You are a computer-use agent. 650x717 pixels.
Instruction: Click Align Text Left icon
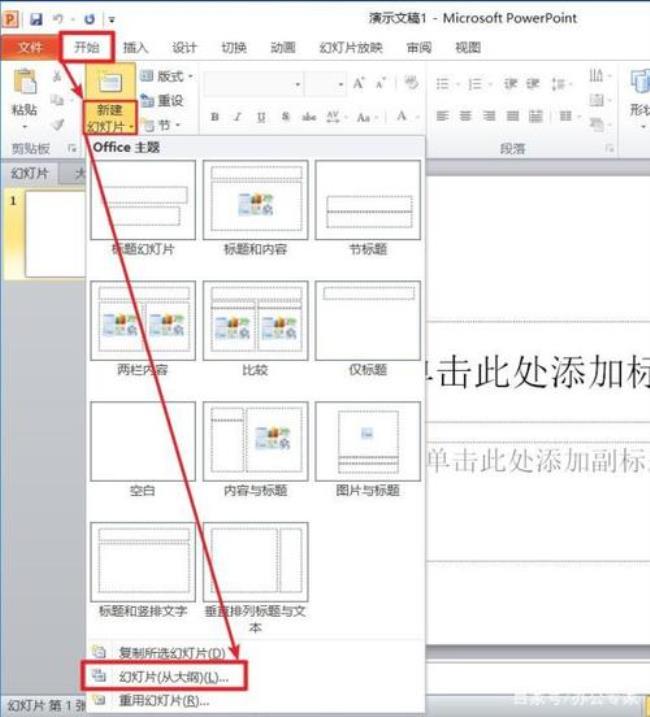coord(442,116)
